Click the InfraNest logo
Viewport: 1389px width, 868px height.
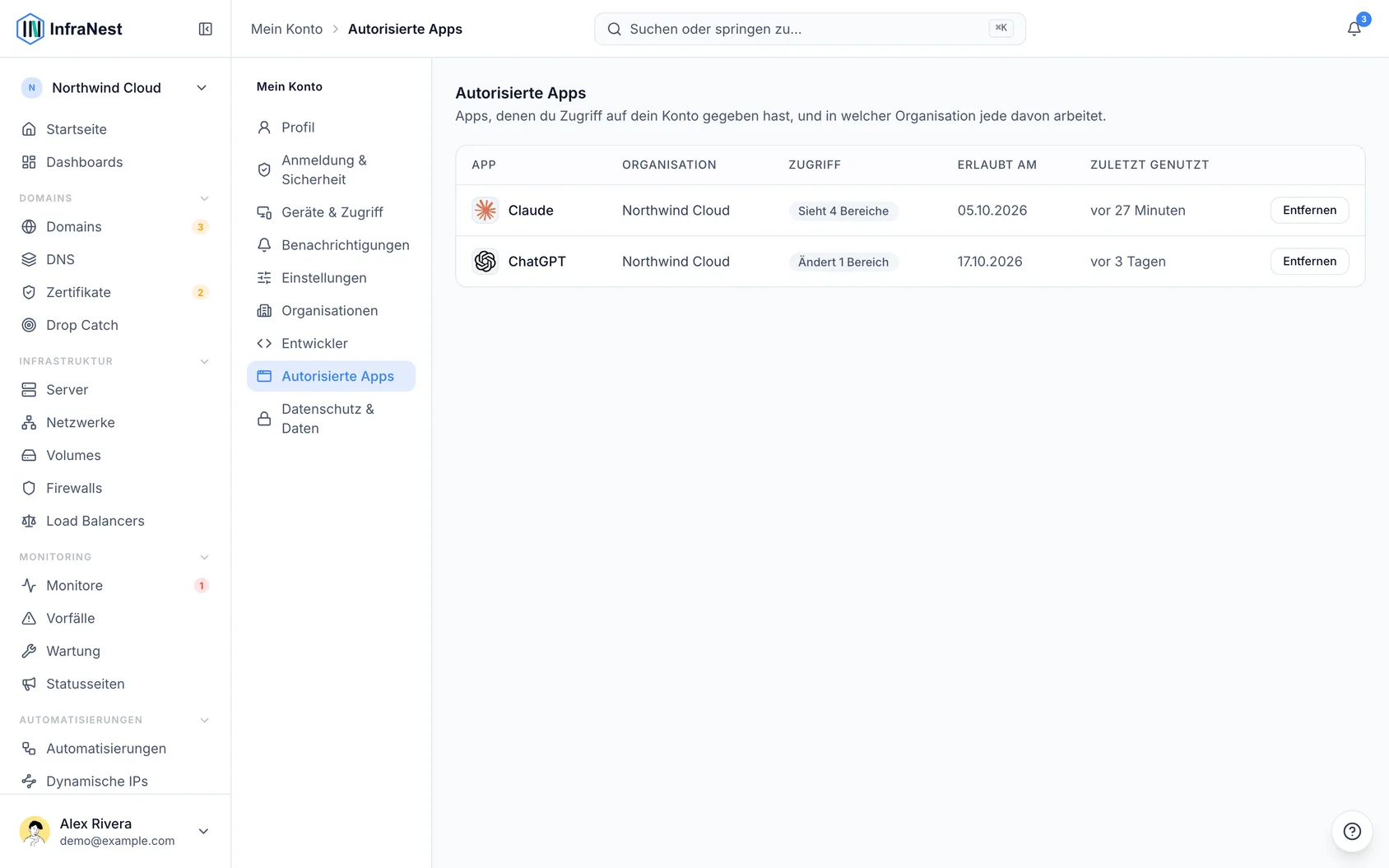[x=69, y=29]
